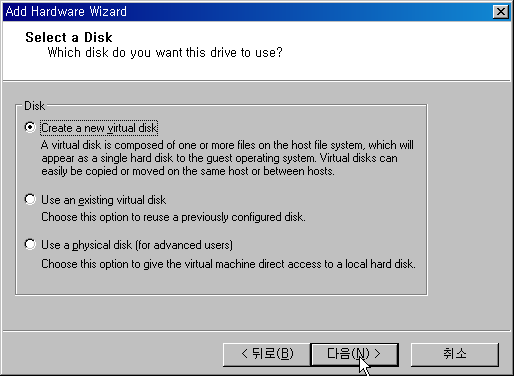Click the blank gray area above the buttons
The width and height of the screenshot is (514, 376).
coord(257,313)
